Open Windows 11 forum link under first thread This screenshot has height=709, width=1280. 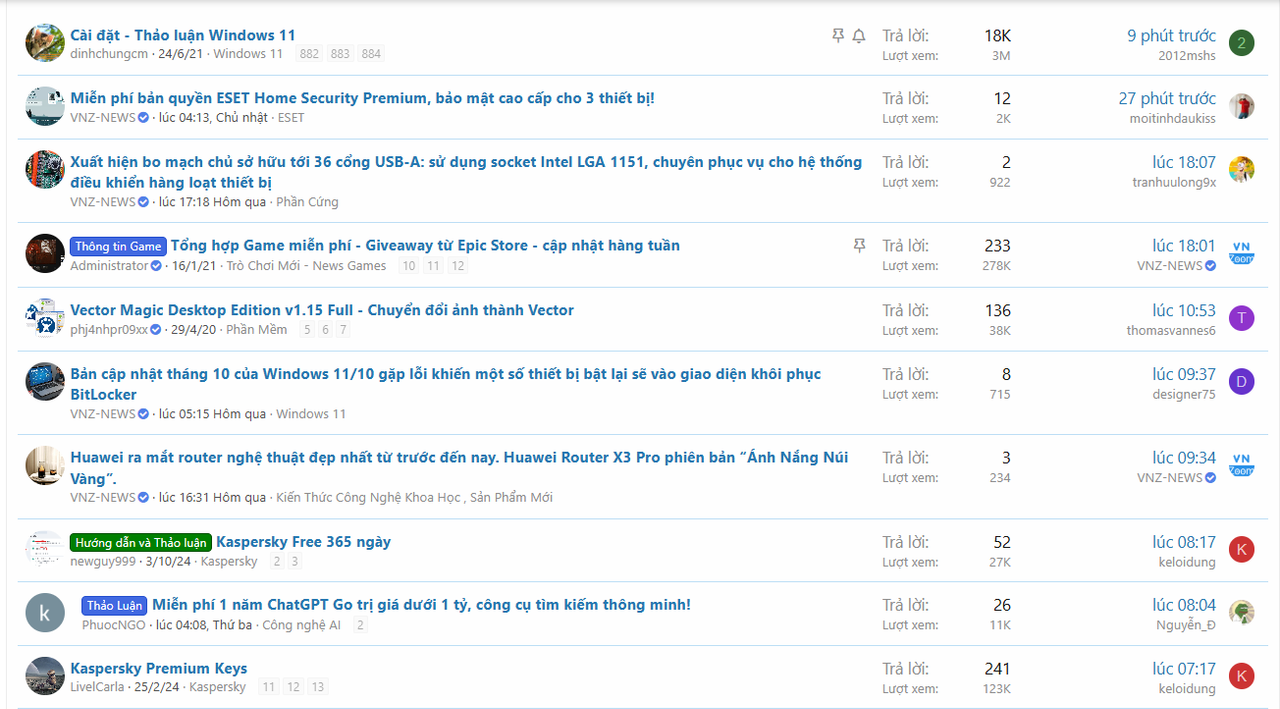click(x=248, y=54)
